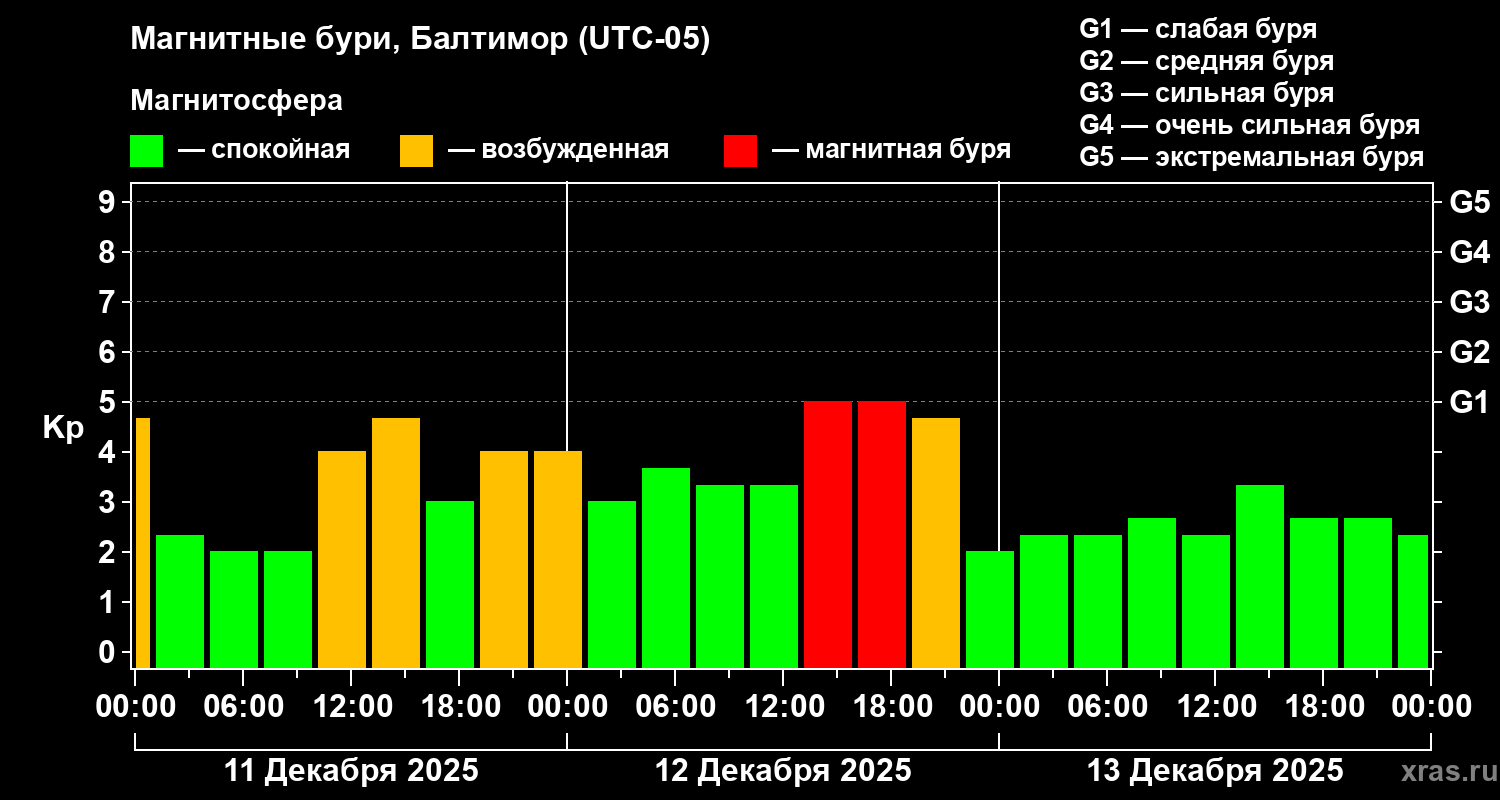1500x800 pixels.
Task: Select the chart title 'Магнитные бури, Балтимор (UTC-05)'
Action: pos(420,40)
